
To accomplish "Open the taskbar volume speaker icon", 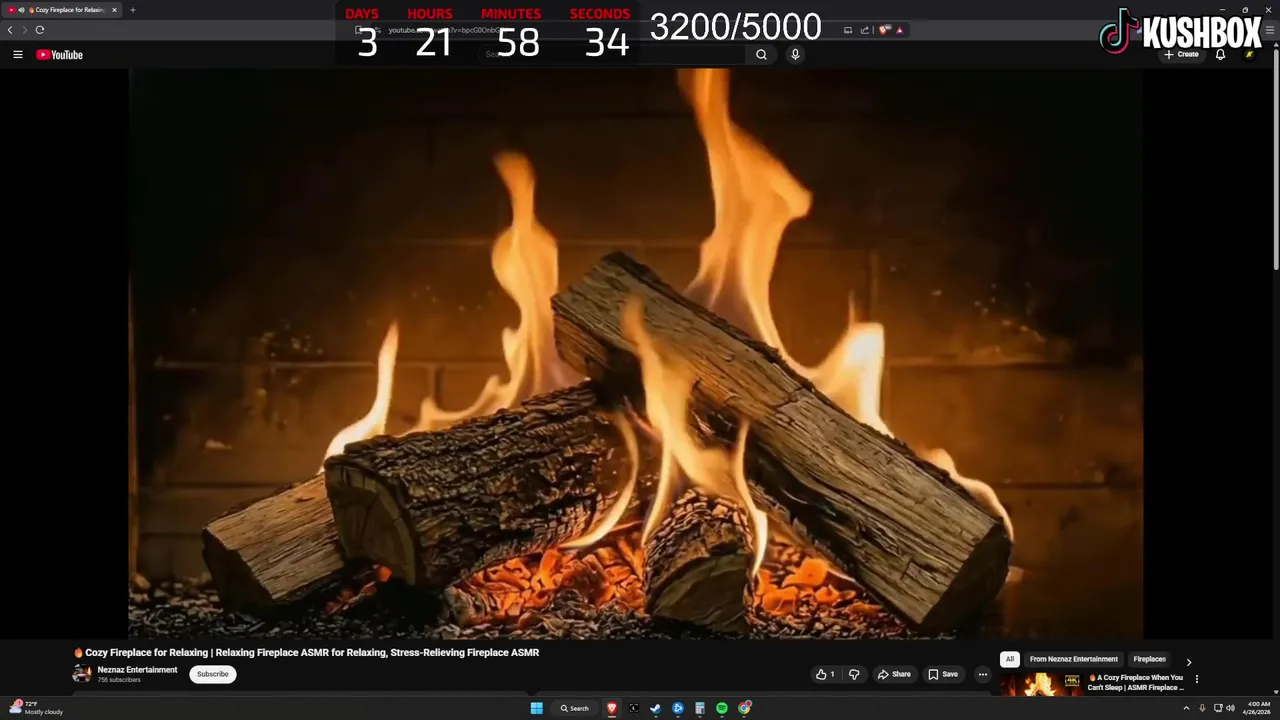I will click(x=1230, y=708).
